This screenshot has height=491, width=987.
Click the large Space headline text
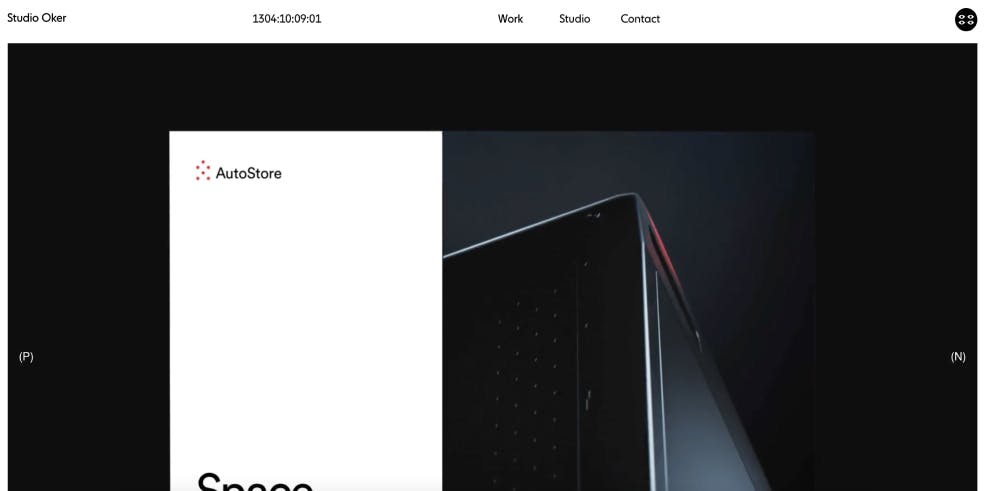coord(255,482)
